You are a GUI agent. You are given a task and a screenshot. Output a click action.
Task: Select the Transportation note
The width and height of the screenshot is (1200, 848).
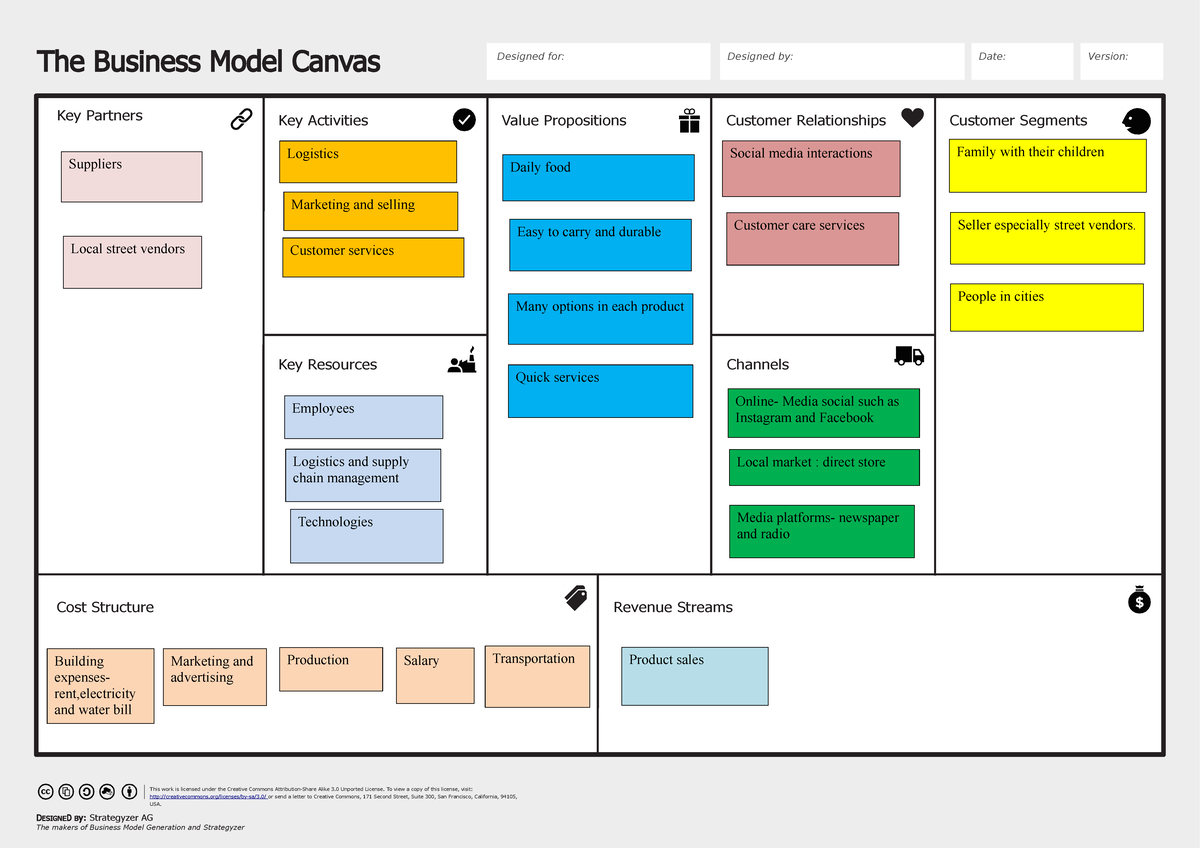point(537,676)
